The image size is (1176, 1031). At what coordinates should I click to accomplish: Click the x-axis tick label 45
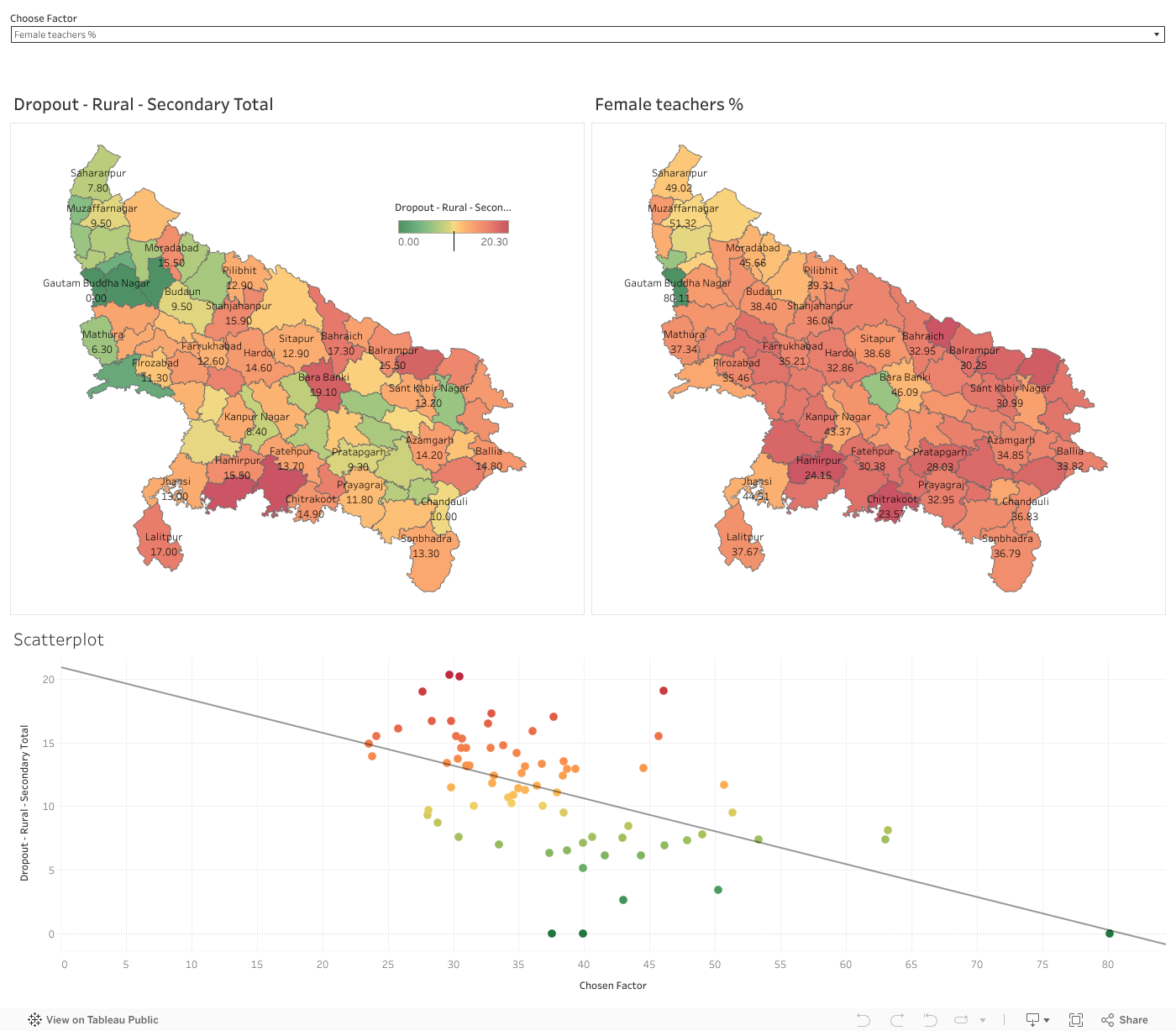click(x=649, y=965)
